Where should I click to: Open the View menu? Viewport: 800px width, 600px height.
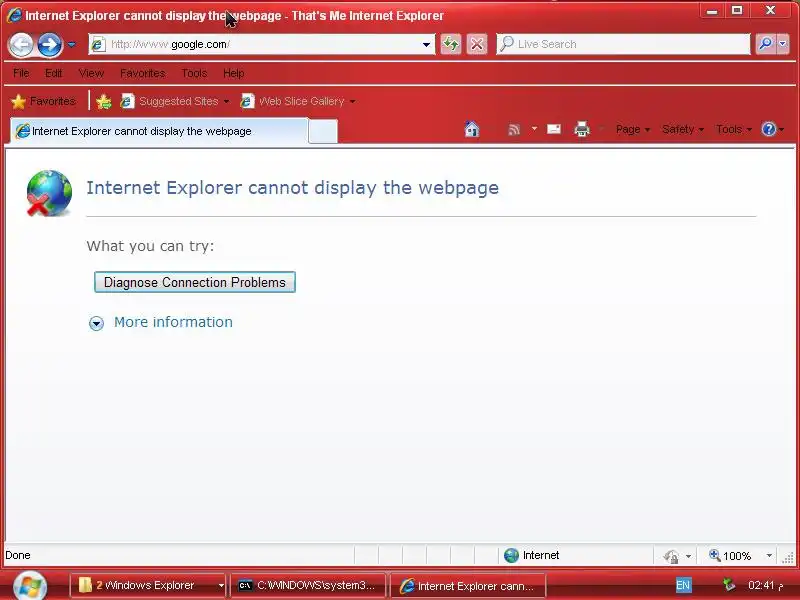[x=91, y=73]
